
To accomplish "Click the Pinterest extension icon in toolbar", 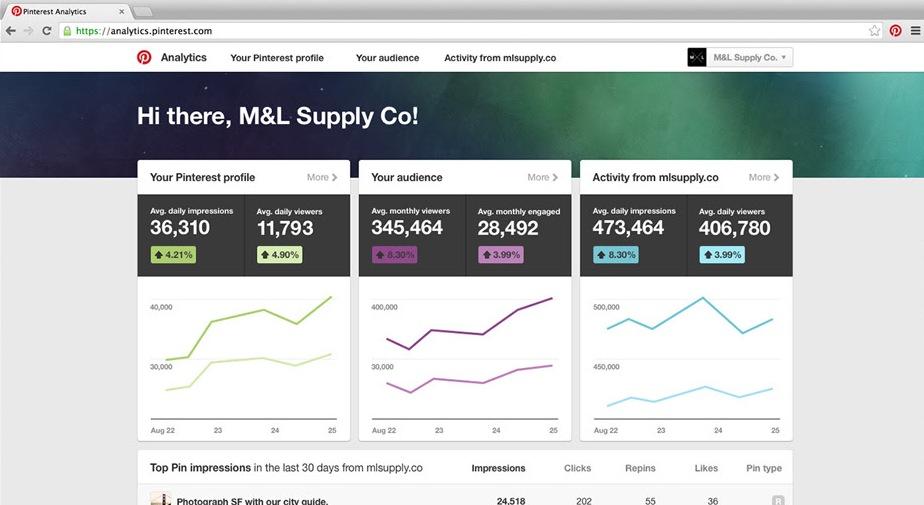I will click(x=895, y=31).
